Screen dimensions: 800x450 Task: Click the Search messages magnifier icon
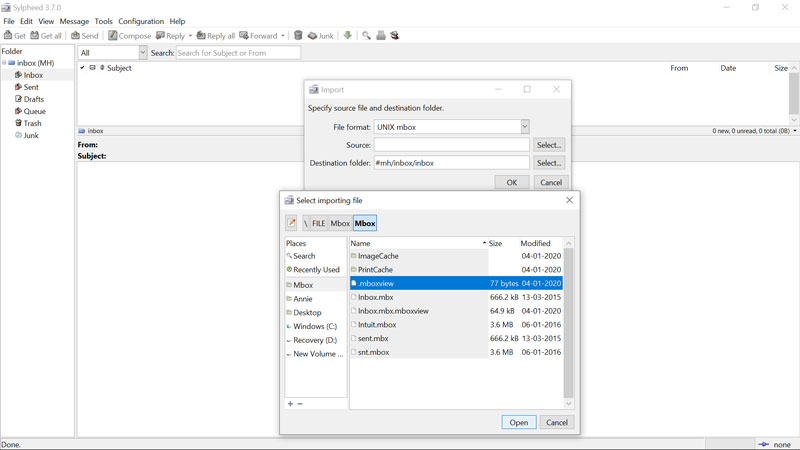pyautogui.click(x=366, y=35)
